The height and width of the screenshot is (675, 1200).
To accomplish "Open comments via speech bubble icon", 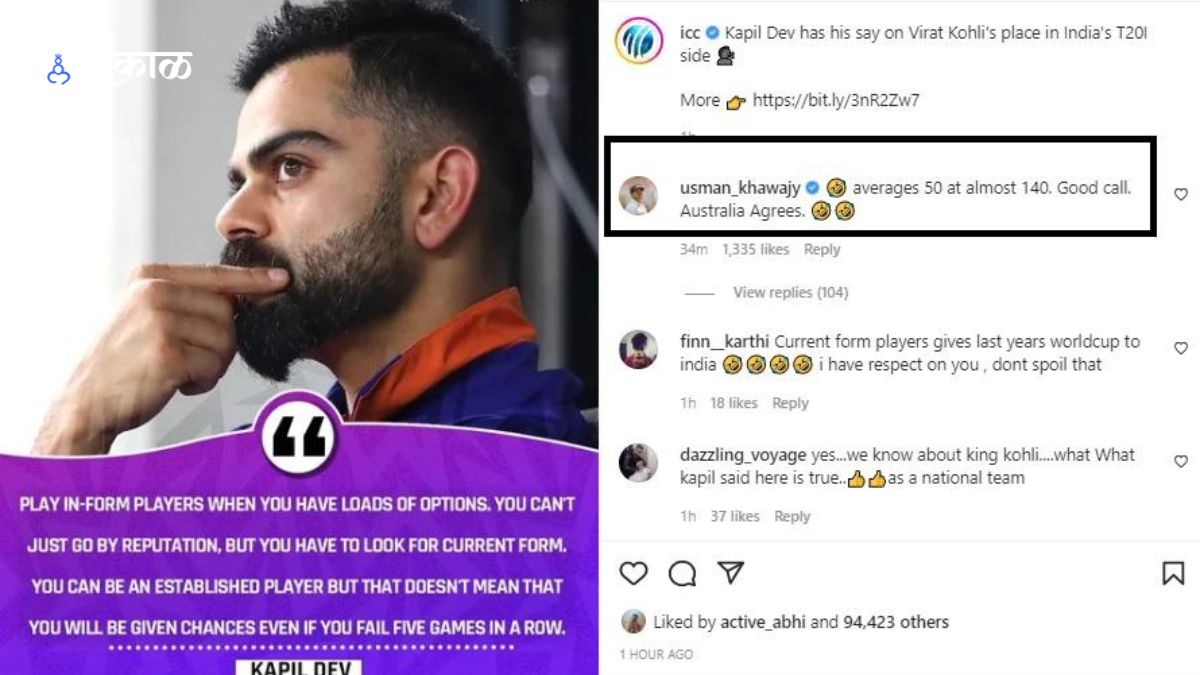I will pyautogui.click(x=682, y=573).
